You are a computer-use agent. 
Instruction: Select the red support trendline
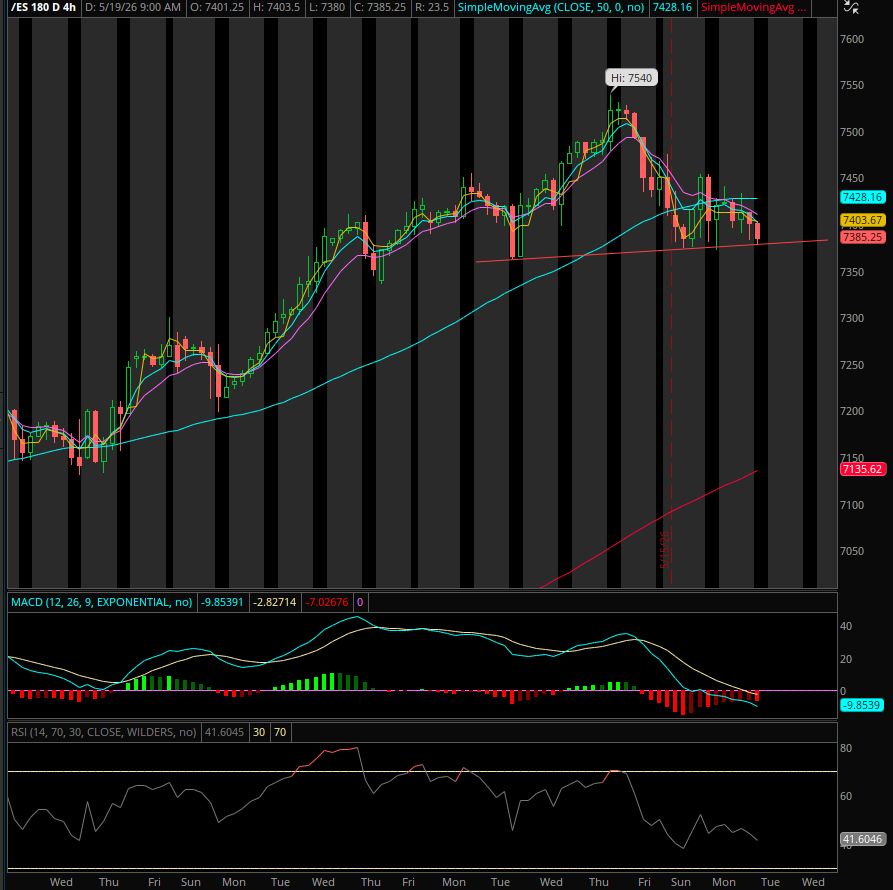[x=652, y=251]
